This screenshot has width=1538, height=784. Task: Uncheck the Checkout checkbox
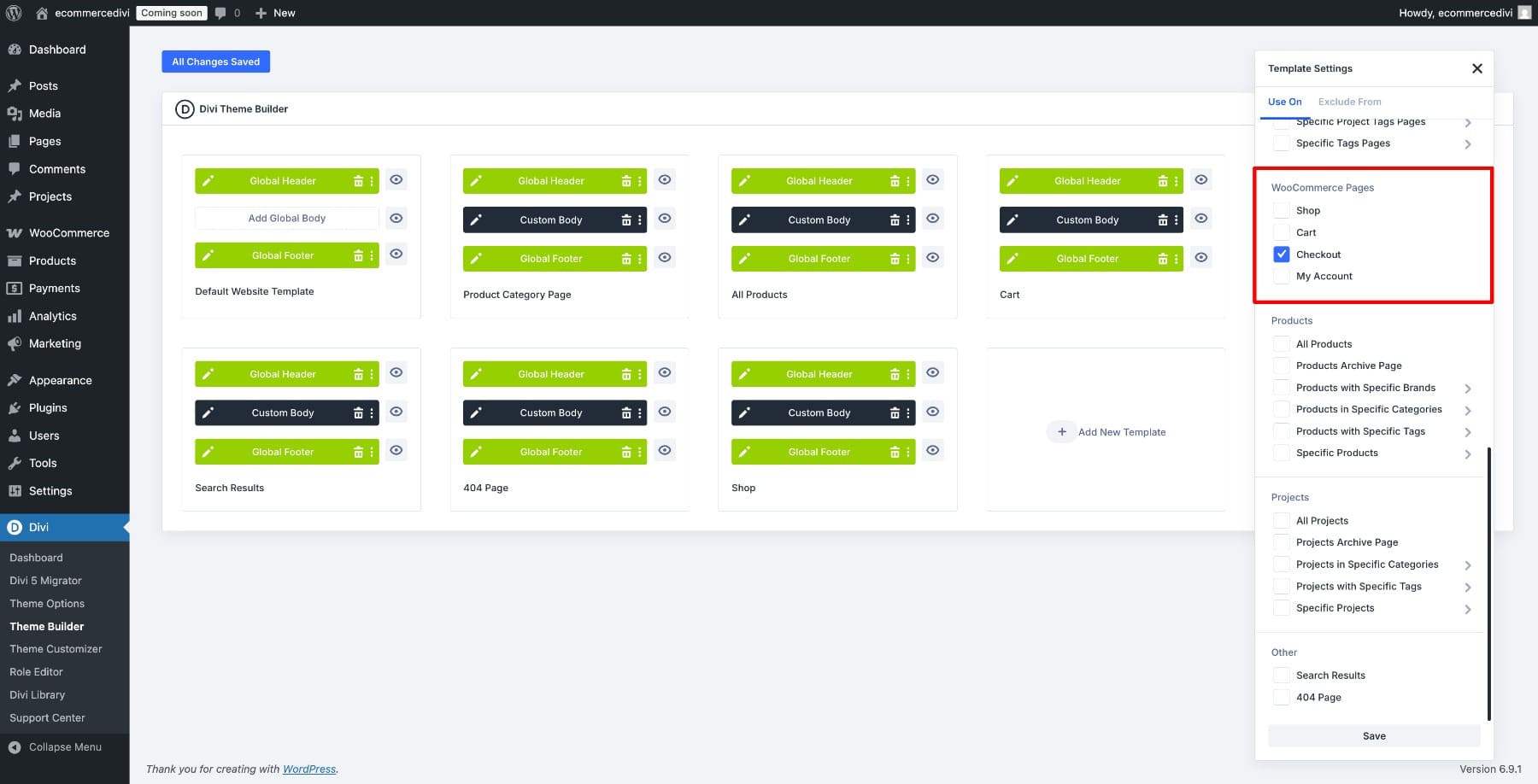pos(1282,255)
